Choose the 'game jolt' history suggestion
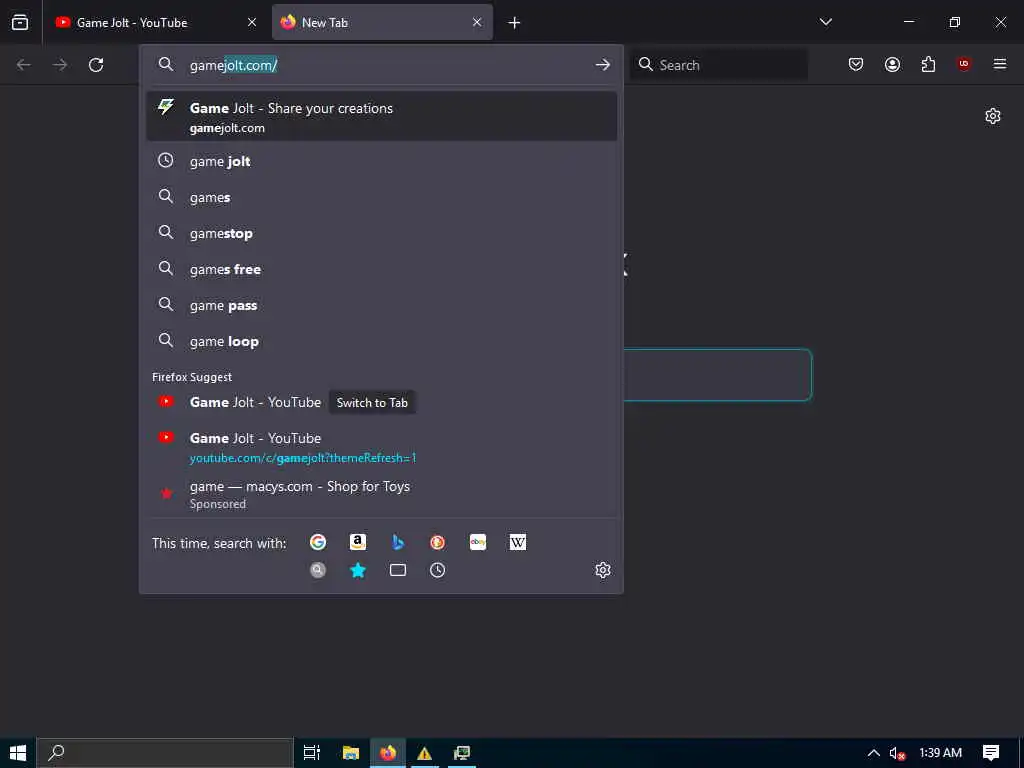 (x=381, y=161)
